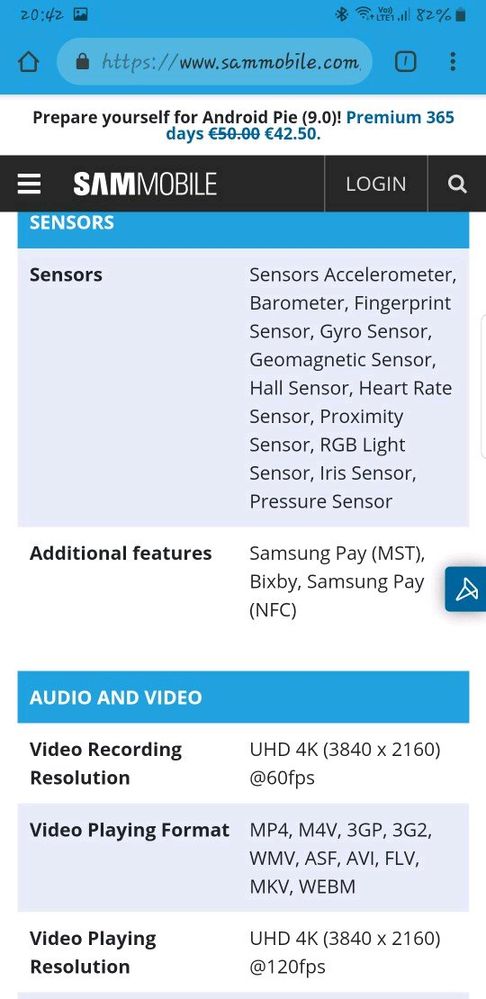Open the SamMobile search magnifier
Viewport: 486px width, 999px height.
coord(457,184)
